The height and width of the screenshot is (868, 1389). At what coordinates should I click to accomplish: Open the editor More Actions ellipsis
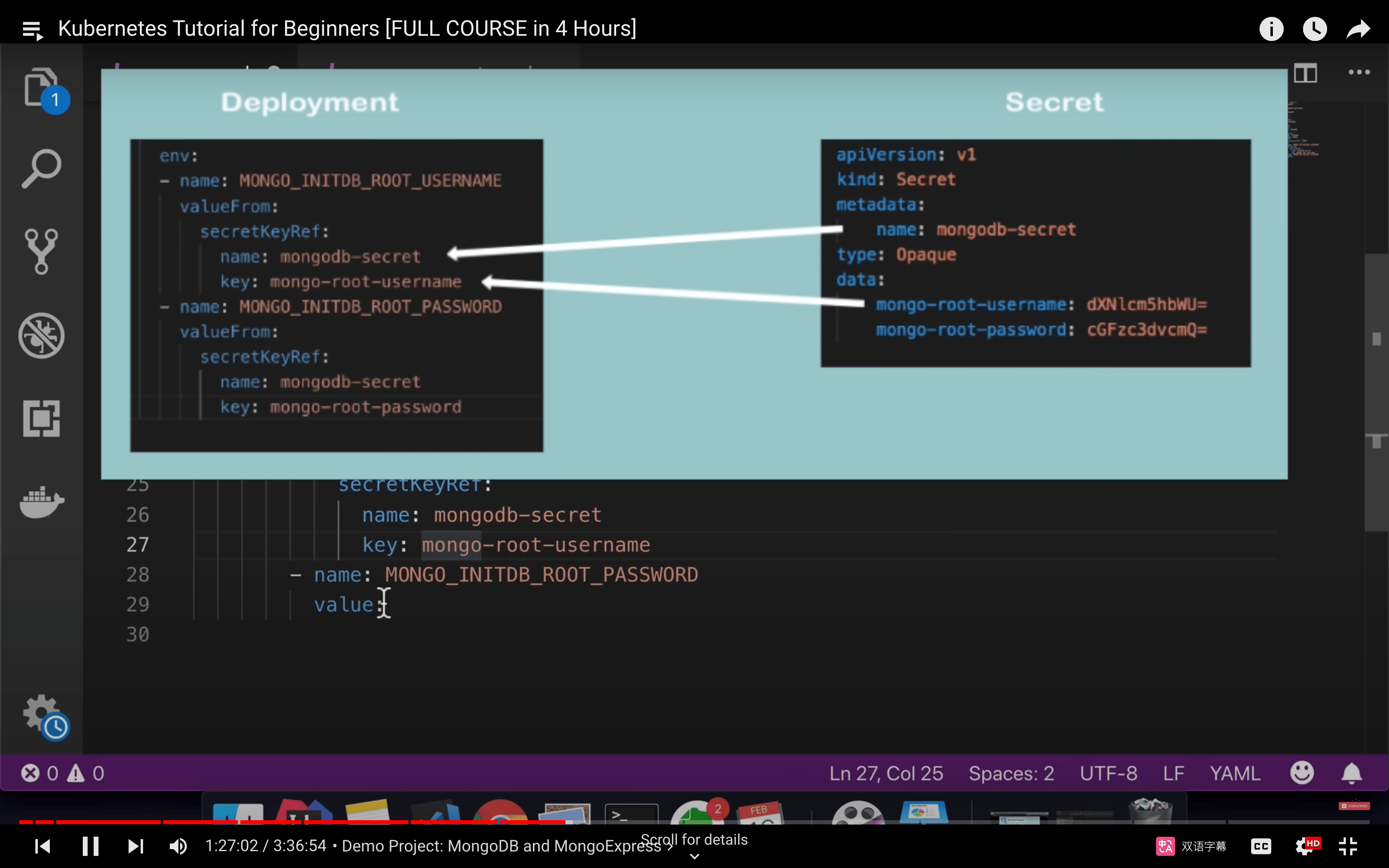coord(1359,72)
